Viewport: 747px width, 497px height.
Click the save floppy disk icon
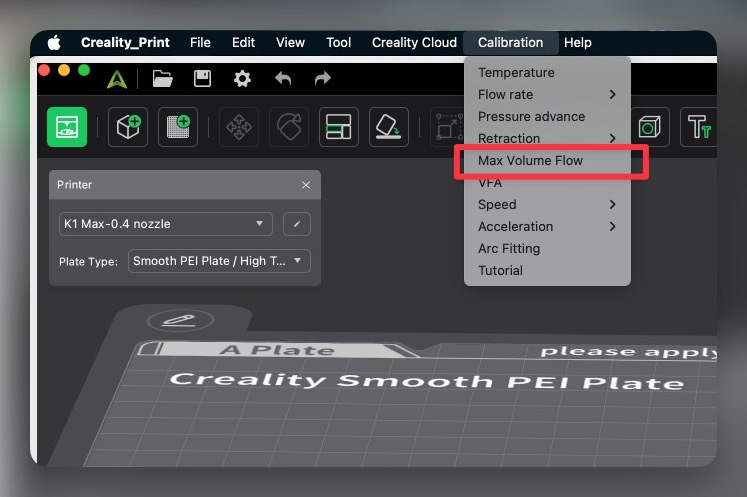click(x=202, y=78)
